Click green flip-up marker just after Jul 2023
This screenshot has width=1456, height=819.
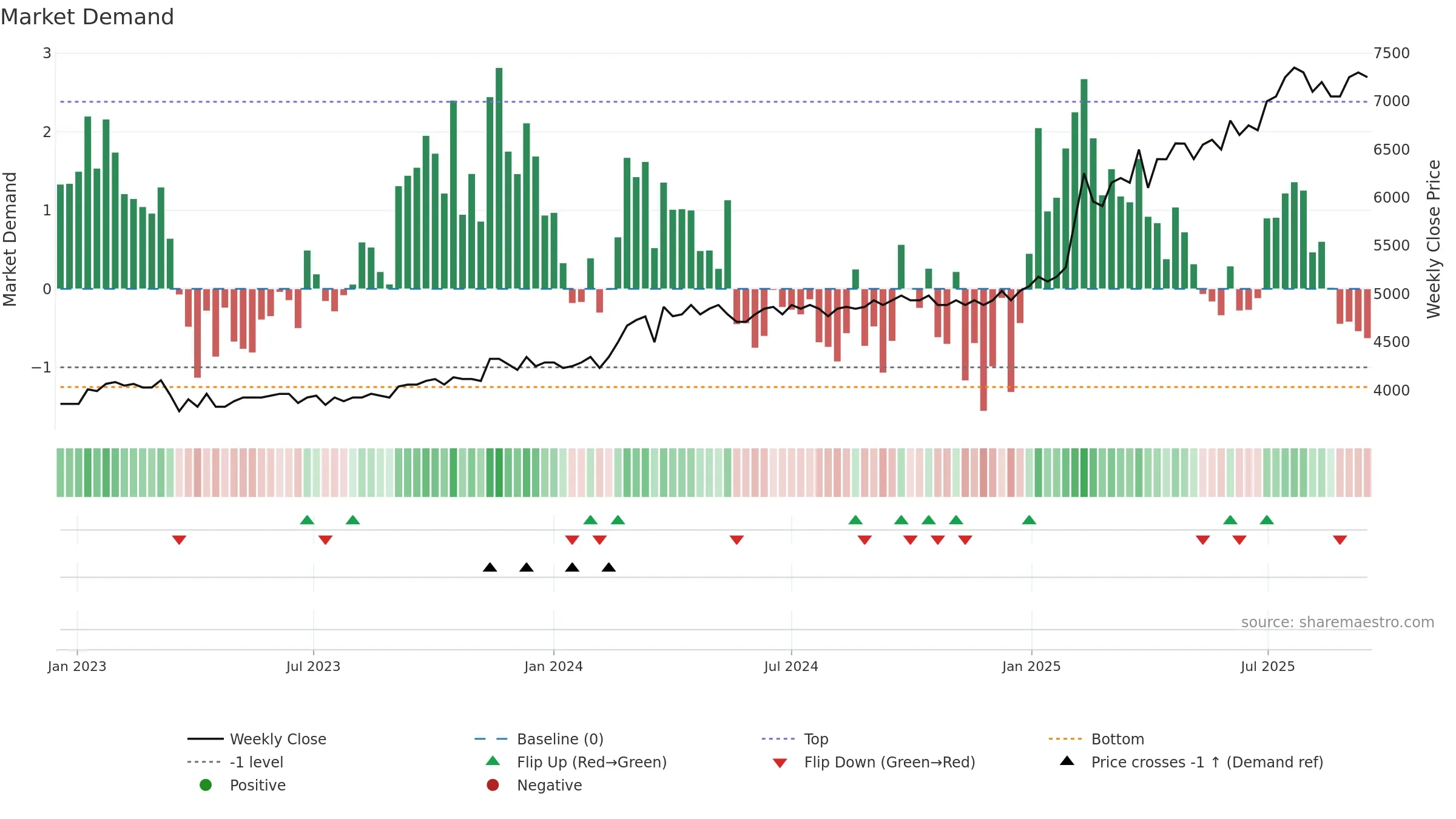tap(352, 520)
